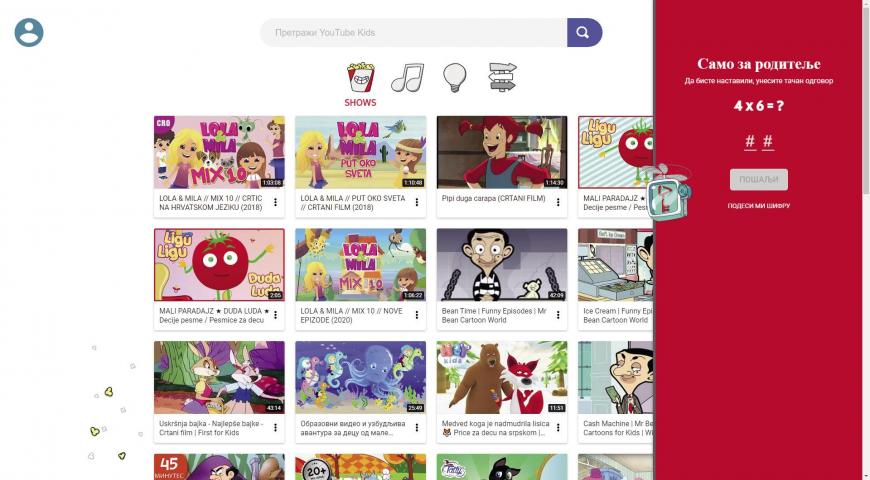Play Bean Time Funny Episodes thumbnail
Screen dimensions: 870x480
[x=502, y=265]
